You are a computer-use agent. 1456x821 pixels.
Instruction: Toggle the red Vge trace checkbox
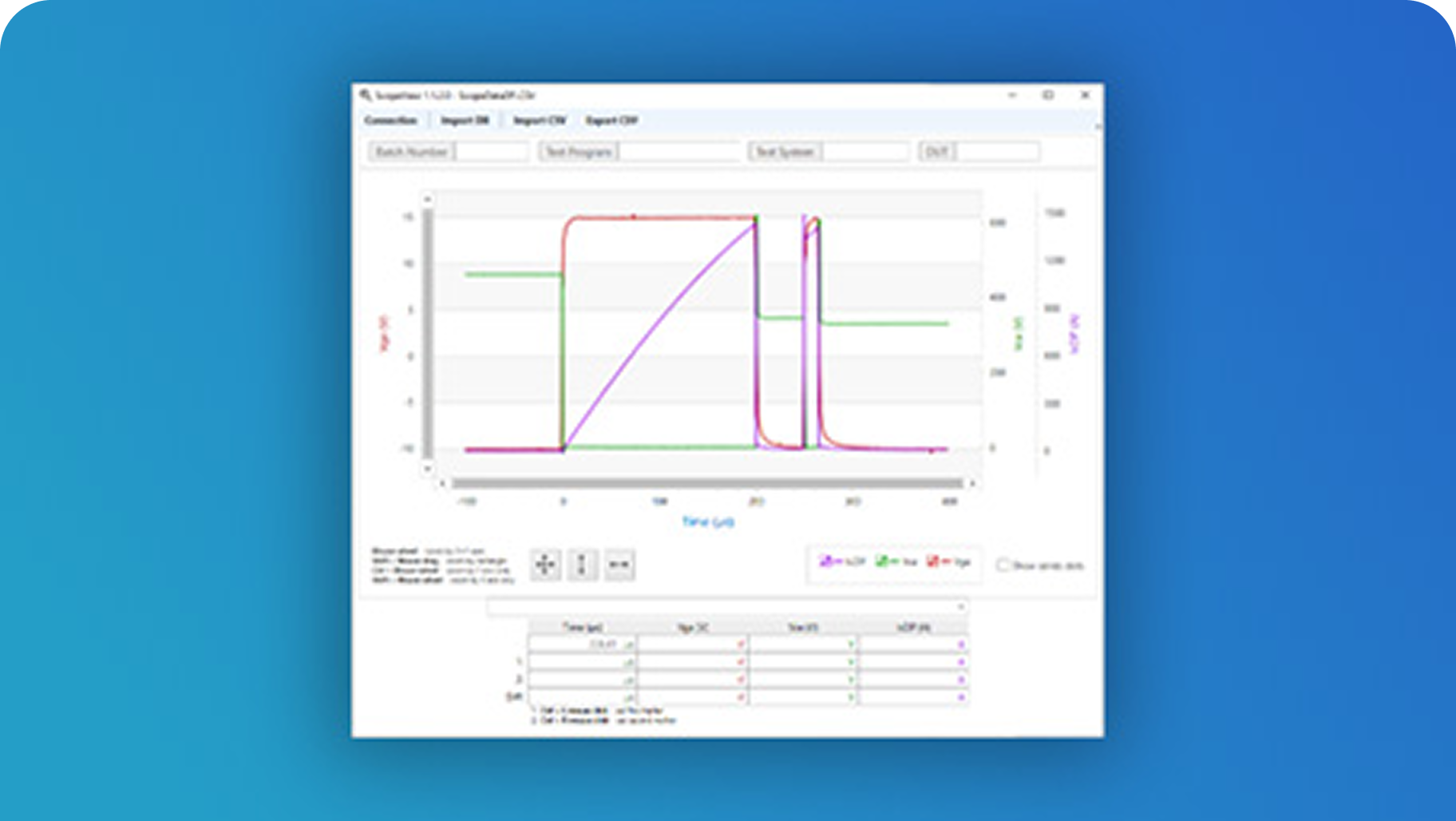click(x=932, y=561)
